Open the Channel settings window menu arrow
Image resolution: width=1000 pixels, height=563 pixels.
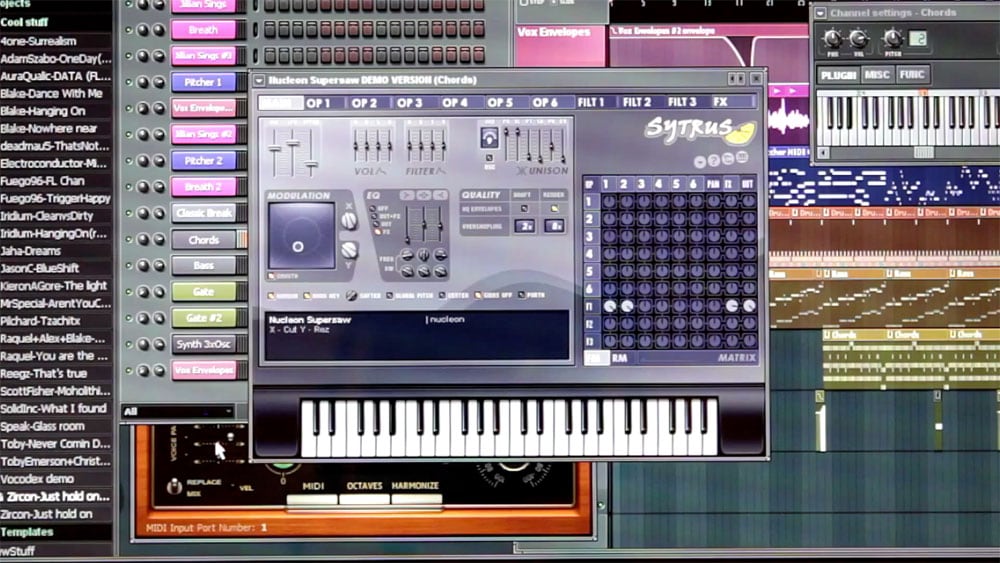[821, 13]
